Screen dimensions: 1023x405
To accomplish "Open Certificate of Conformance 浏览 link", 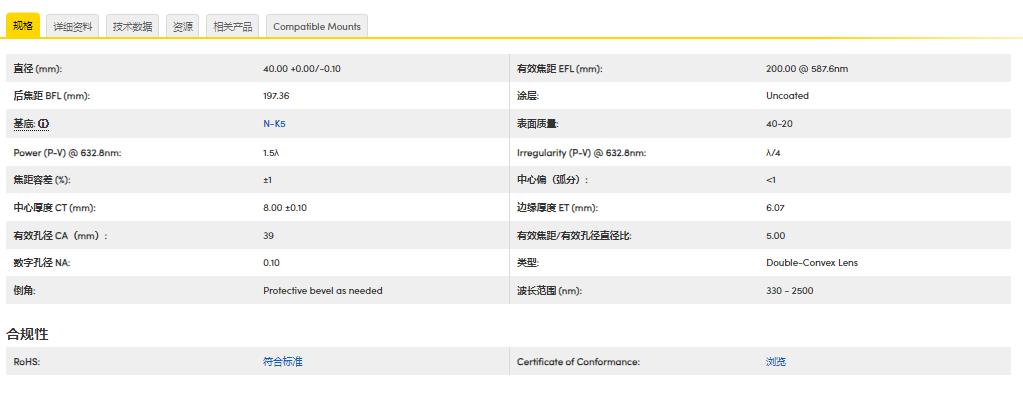I will [775, 362].
